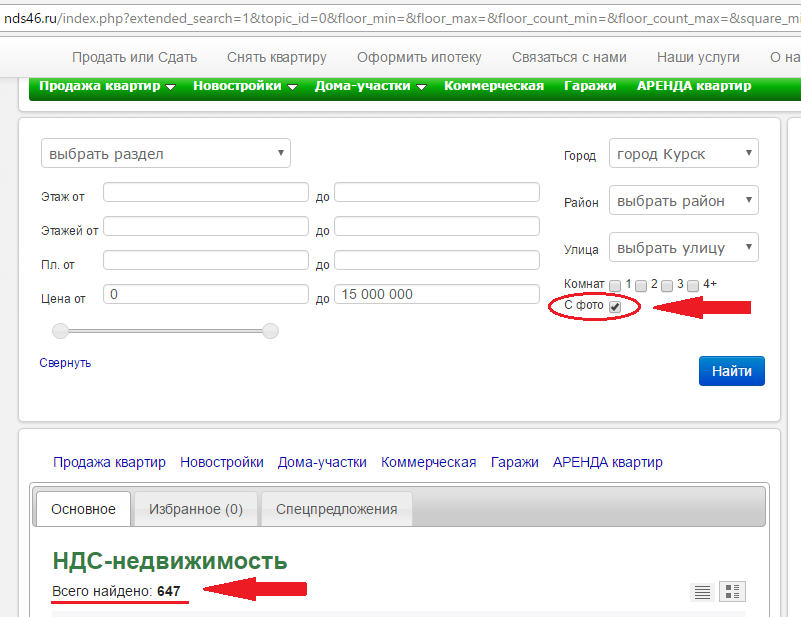Switch to list view icon
This screenshot has height=617, width=801.
[702, 592]
